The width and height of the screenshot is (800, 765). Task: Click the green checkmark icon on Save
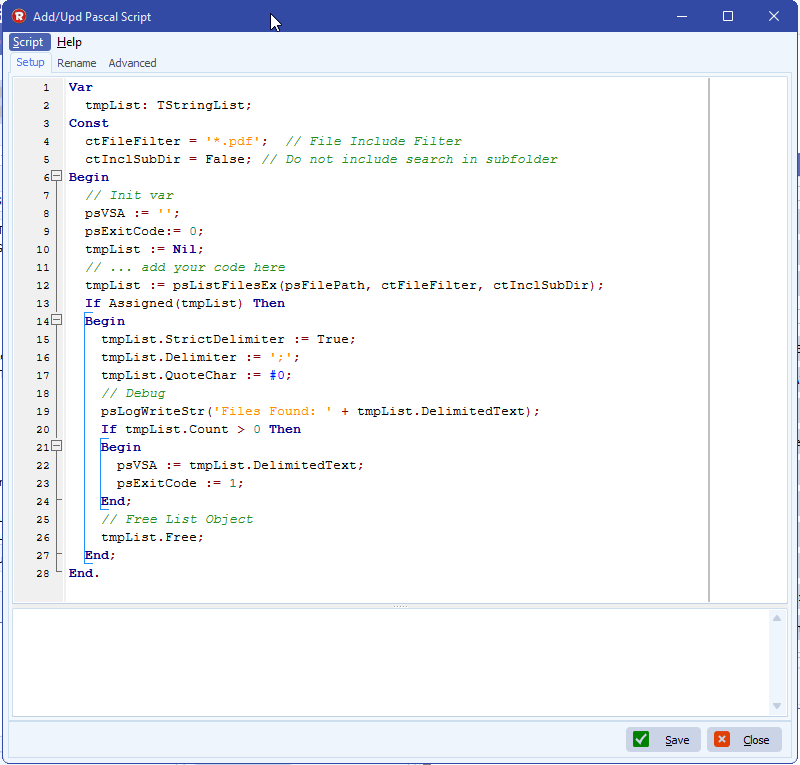(x=641, y=739)
